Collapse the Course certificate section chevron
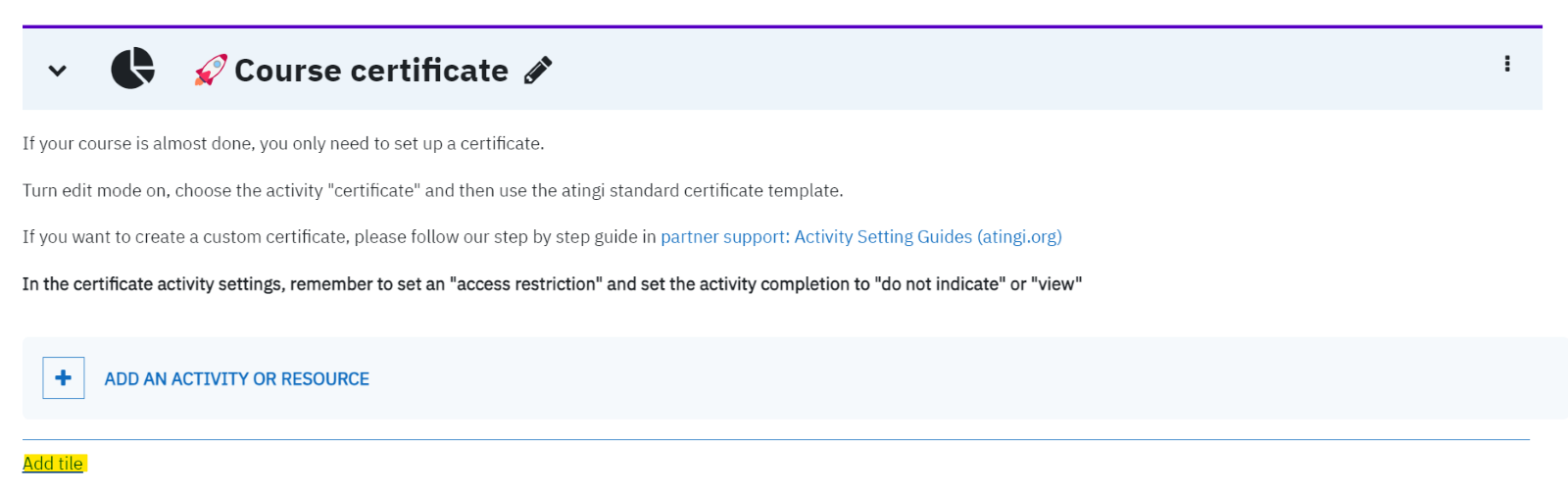 pos(58,71)
